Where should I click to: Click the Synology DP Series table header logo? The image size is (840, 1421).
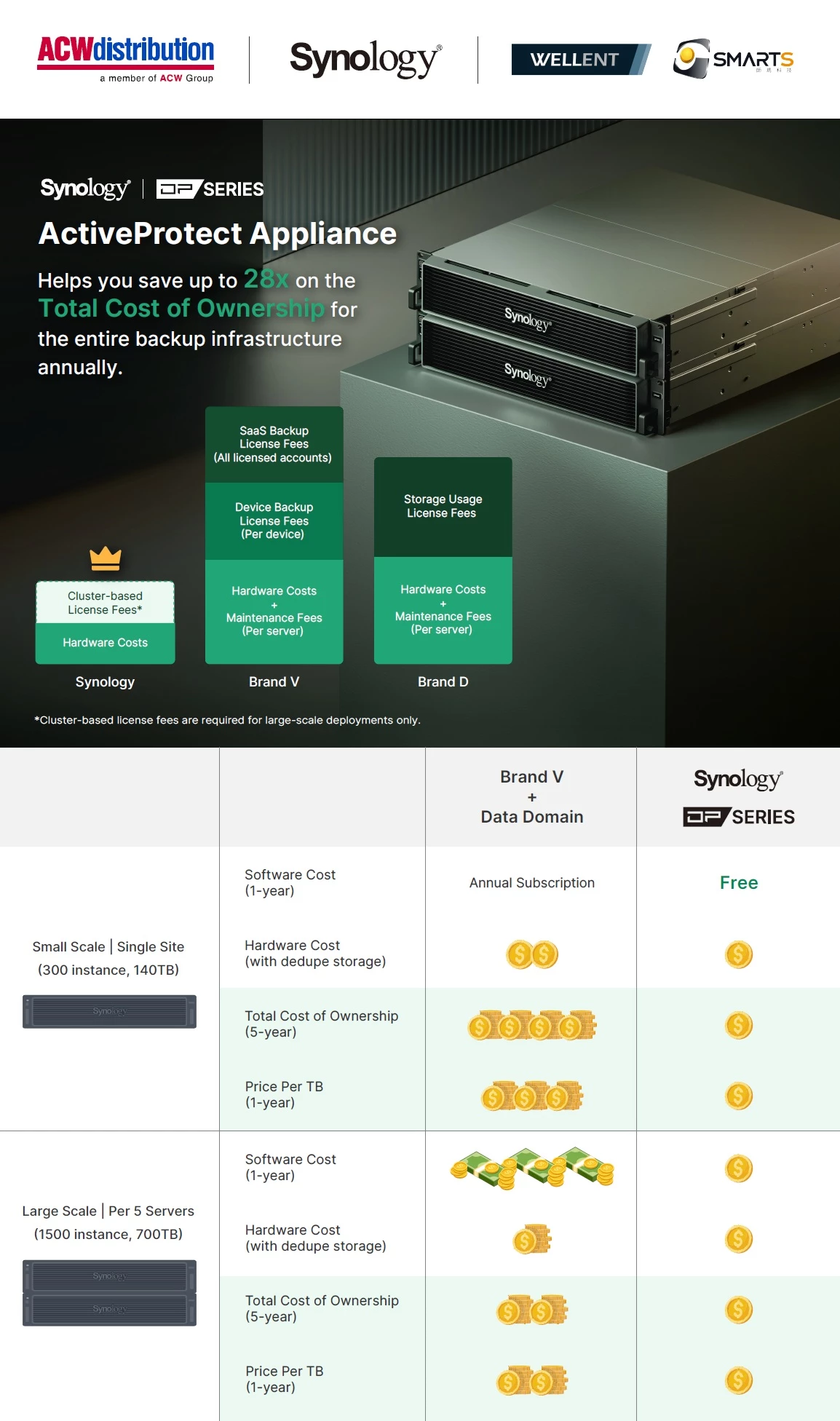tap(739, 797)
